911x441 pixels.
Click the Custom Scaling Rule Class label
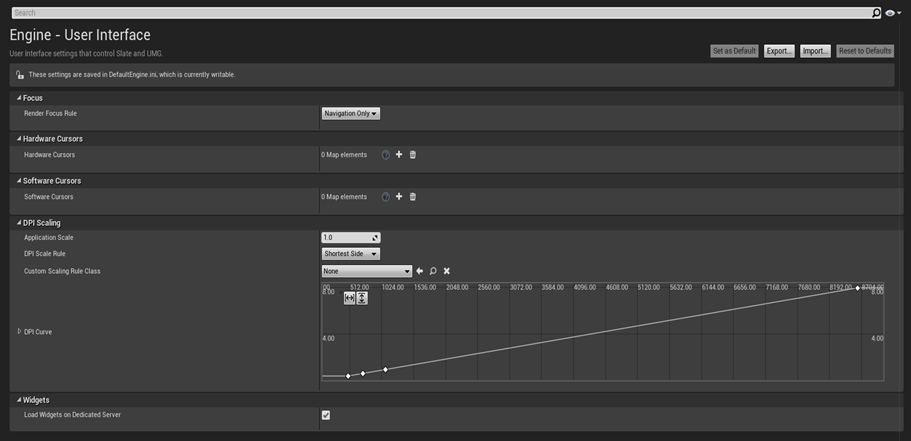[62, 271]
